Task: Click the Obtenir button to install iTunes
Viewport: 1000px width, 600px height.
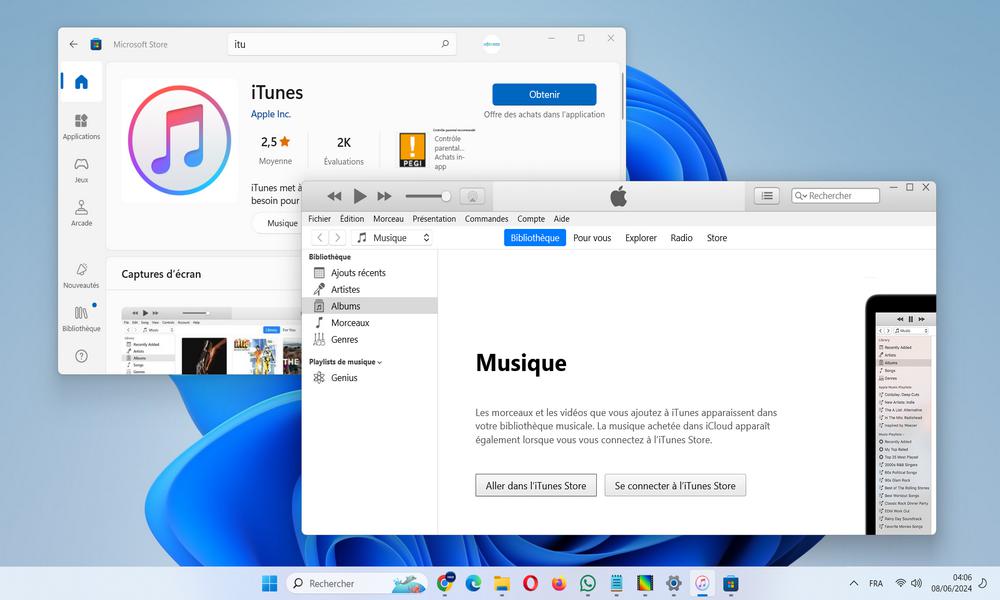Action: click(544, 94)
